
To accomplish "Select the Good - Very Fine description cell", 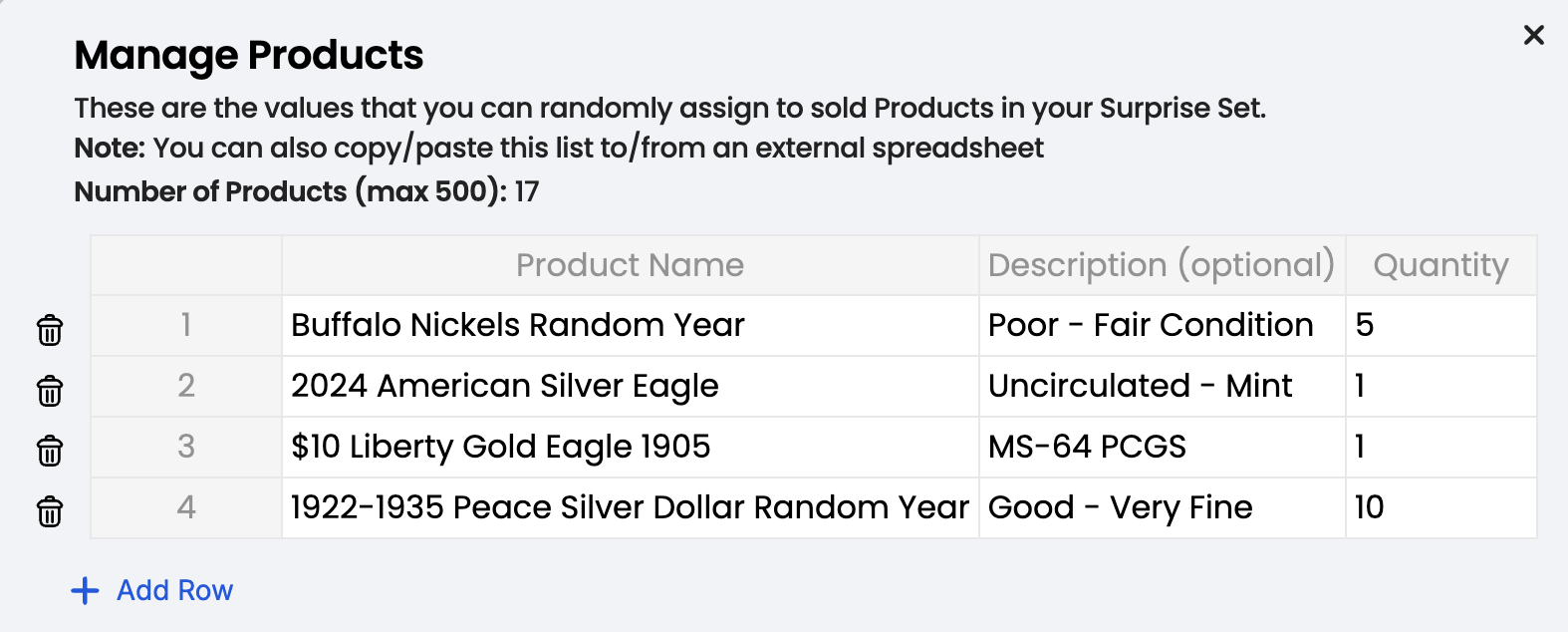I will (1163, 508).
